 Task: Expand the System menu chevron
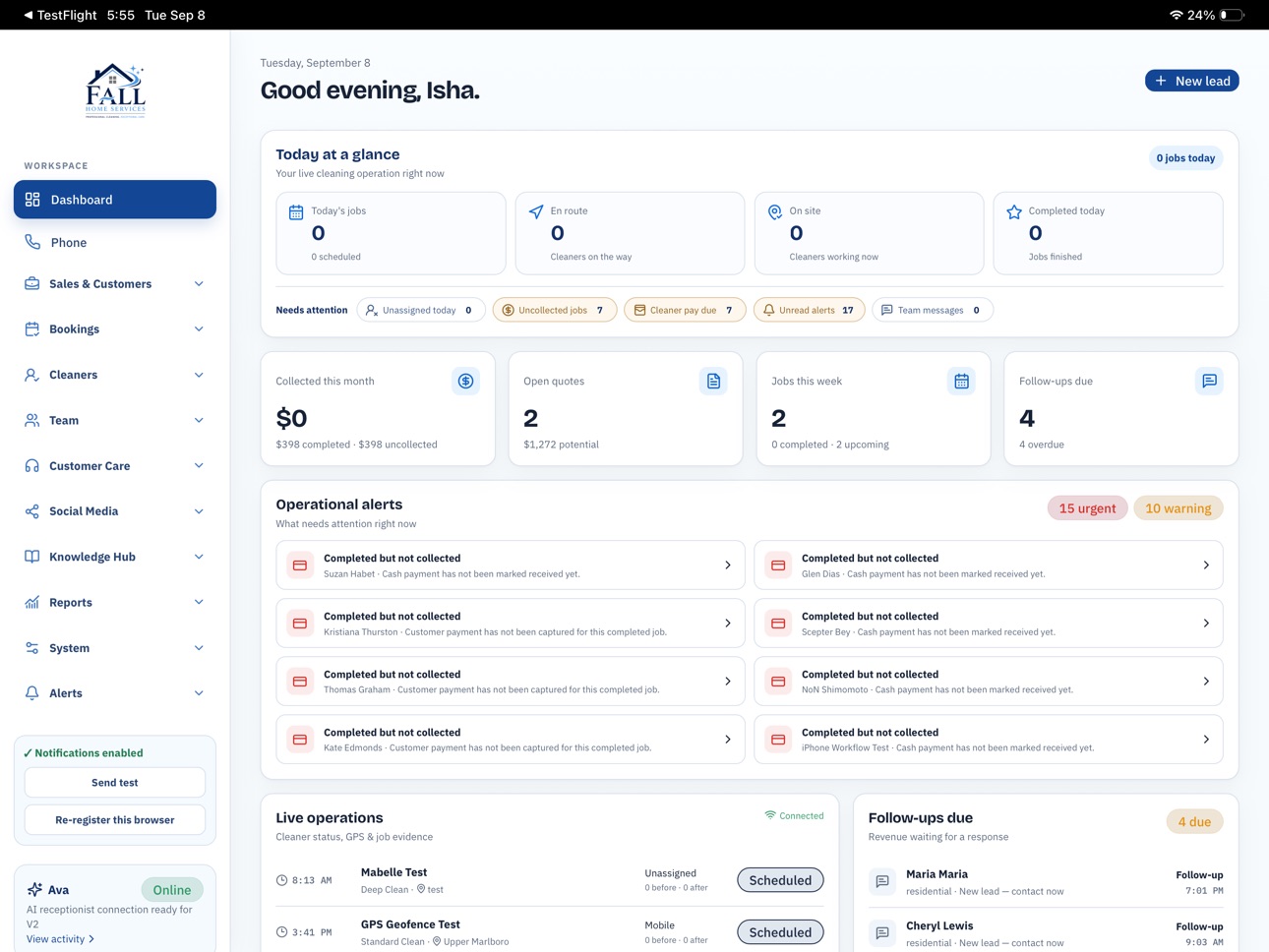pyautogui.click(x=199, y=648)
